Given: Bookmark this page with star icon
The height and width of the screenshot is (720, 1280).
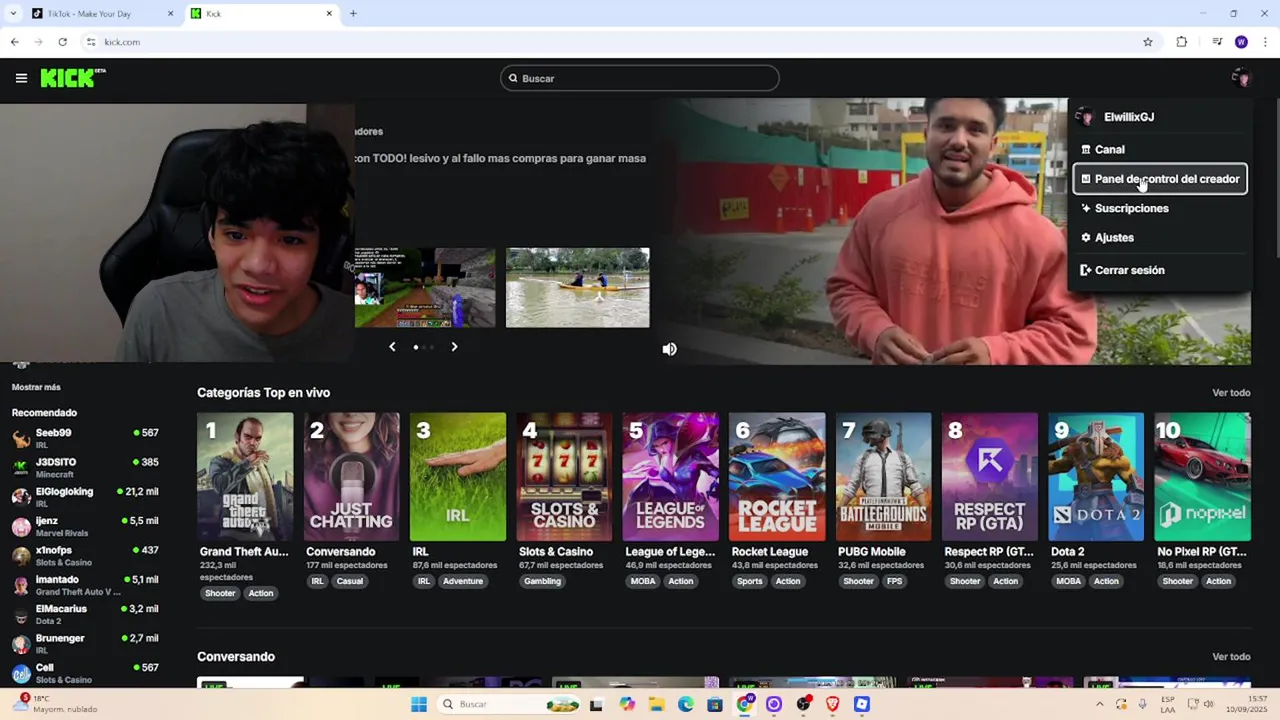Looking at the screenshot, I should point(1148,42).
